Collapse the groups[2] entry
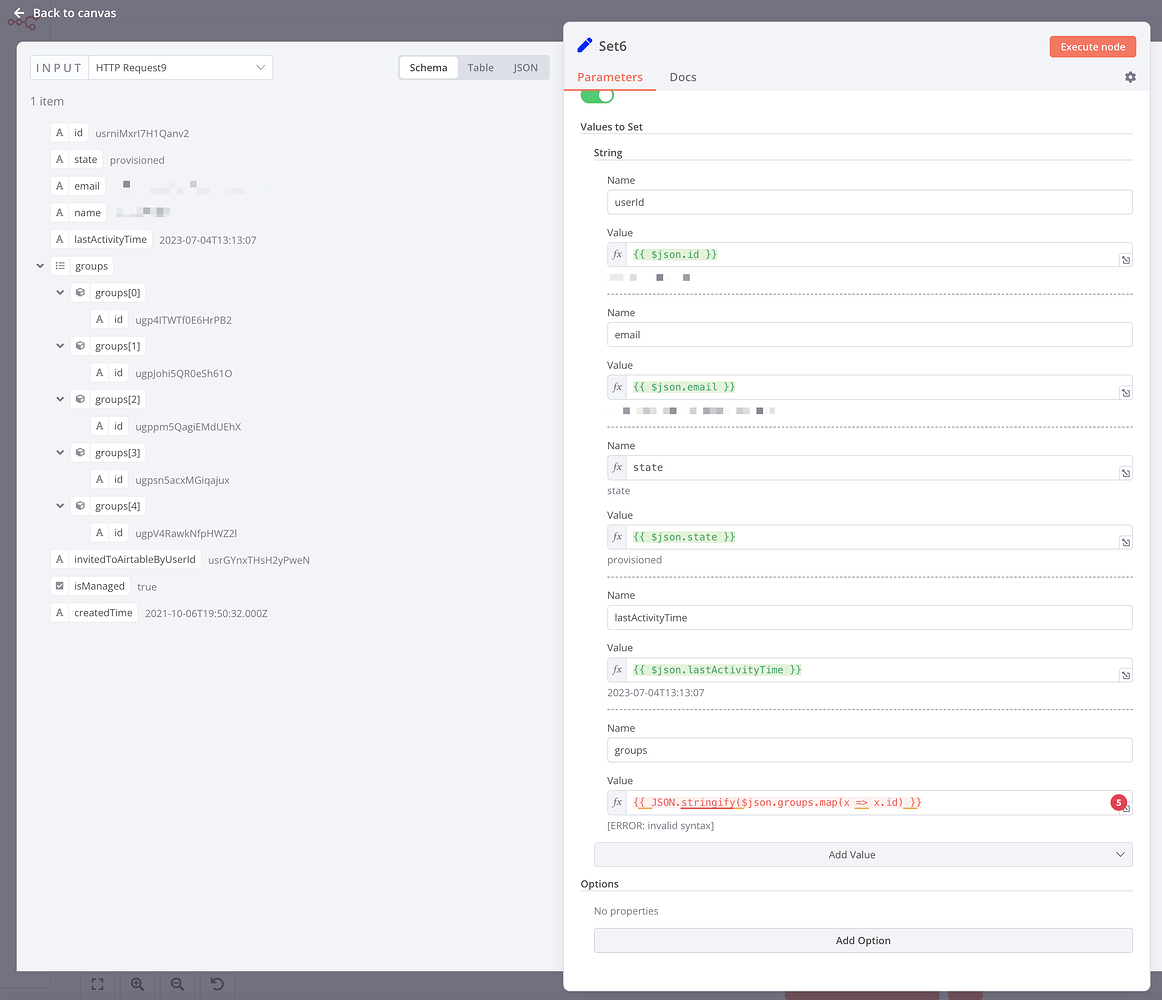The image size is (1162, 1000). click(x=60, y=399)
